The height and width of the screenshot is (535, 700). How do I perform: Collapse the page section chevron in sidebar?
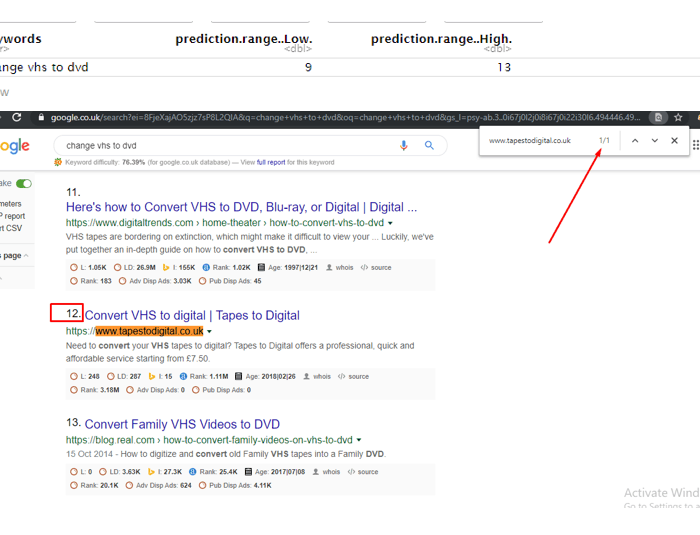coord(26,255)
